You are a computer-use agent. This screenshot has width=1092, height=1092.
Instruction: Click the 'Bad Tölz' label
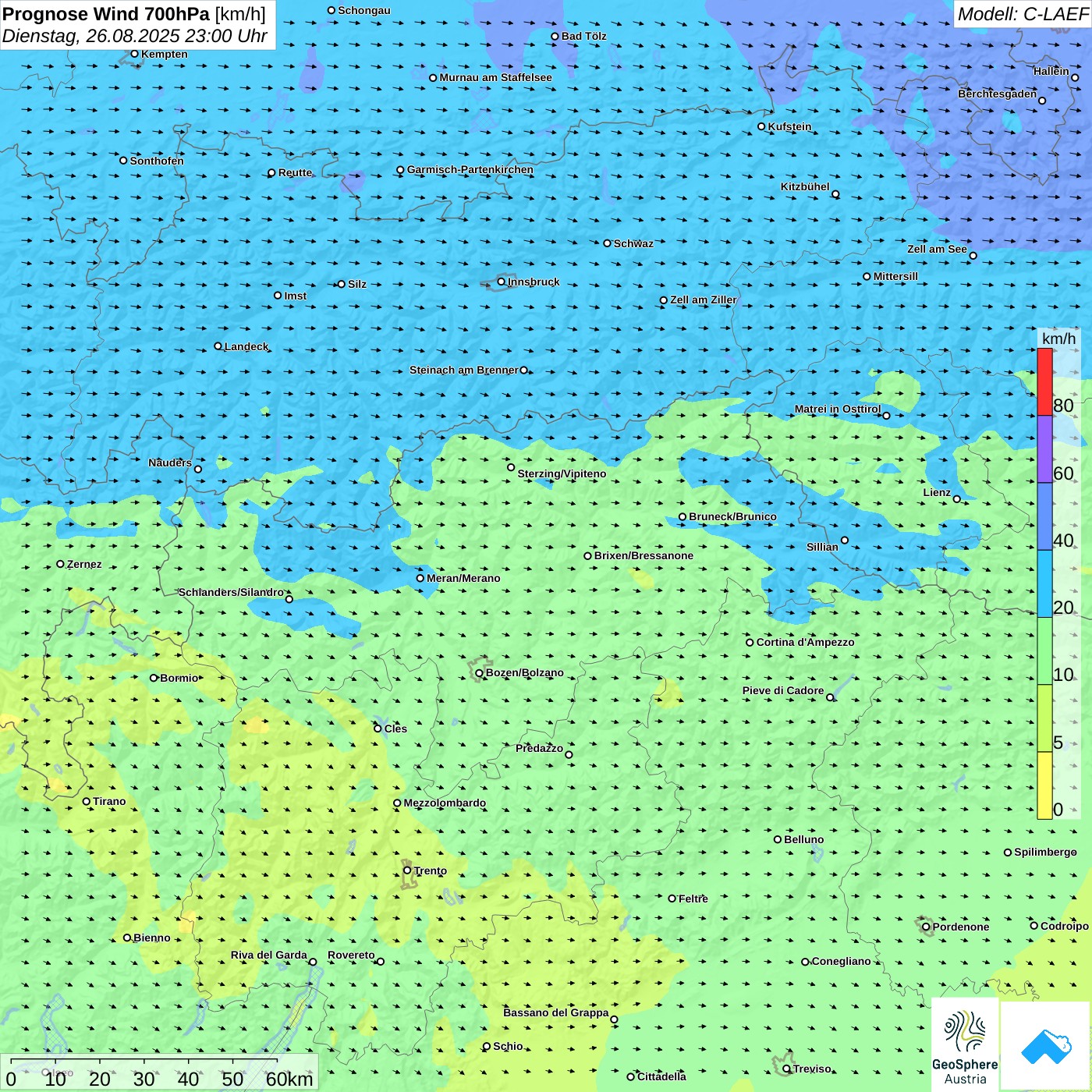click(584, 36)
